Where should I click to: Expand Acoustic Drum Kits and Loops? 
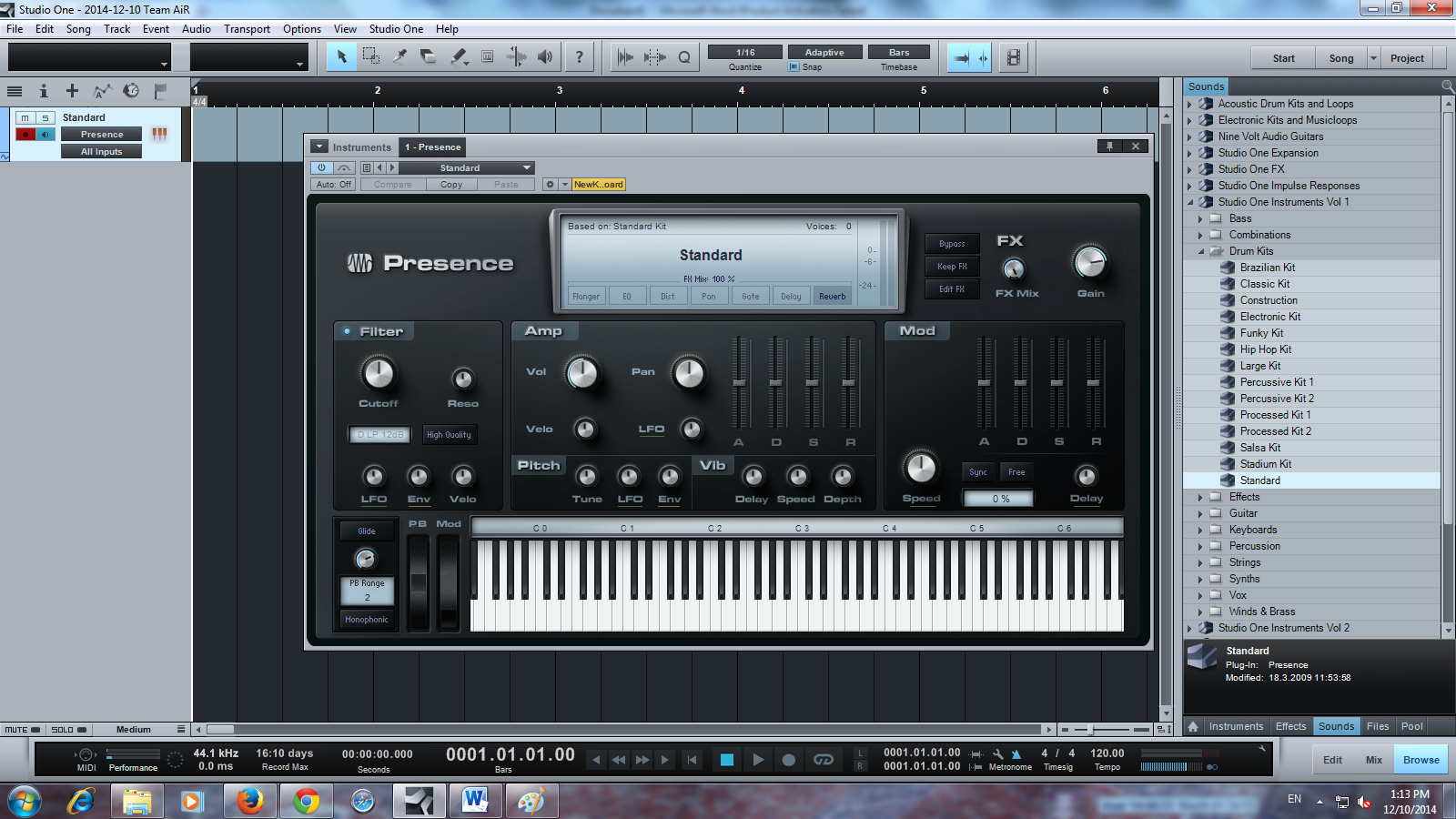[x=1190, y=104]
